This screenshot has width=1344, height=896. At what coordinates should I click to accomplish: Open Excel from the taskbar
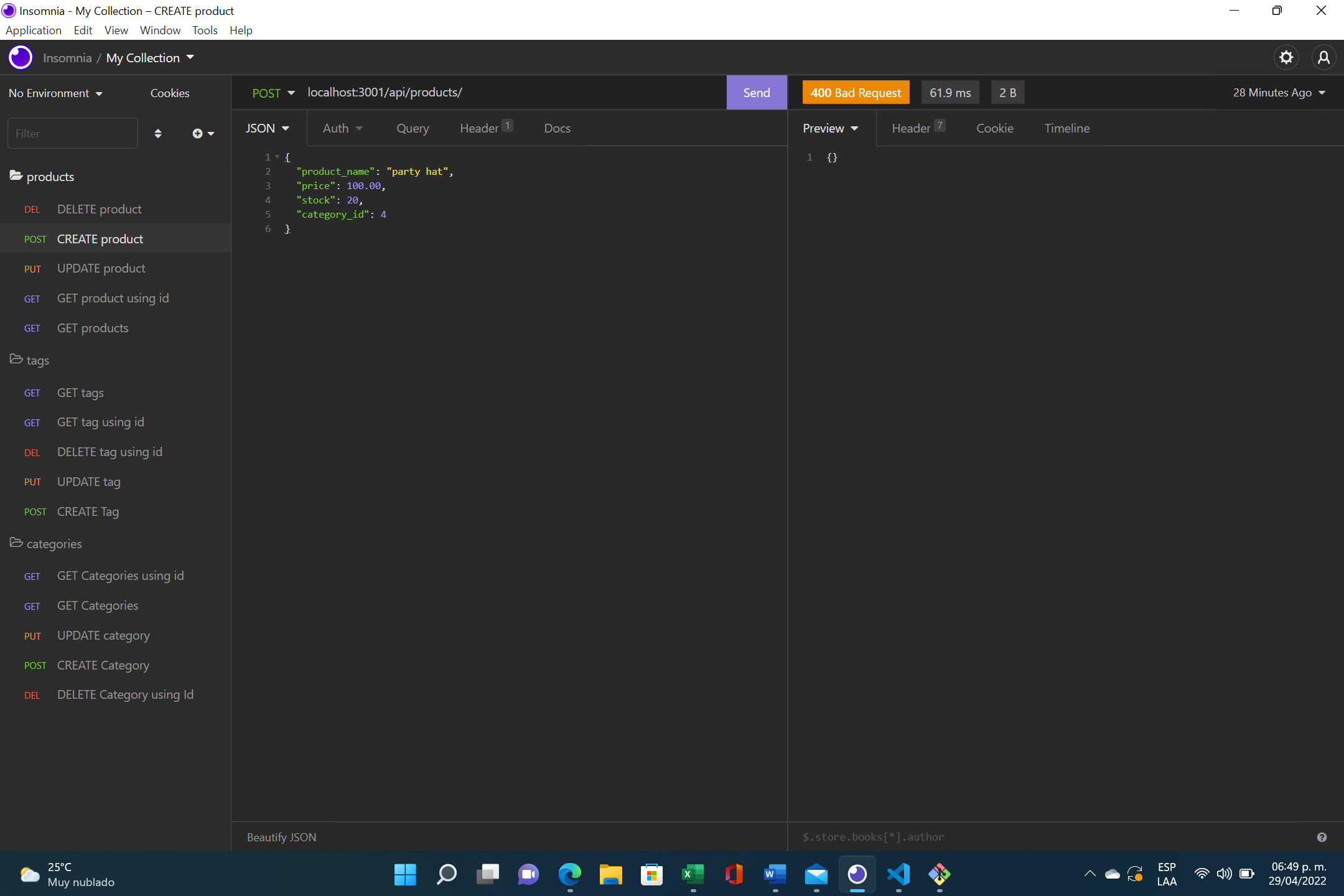pos(693,874)
